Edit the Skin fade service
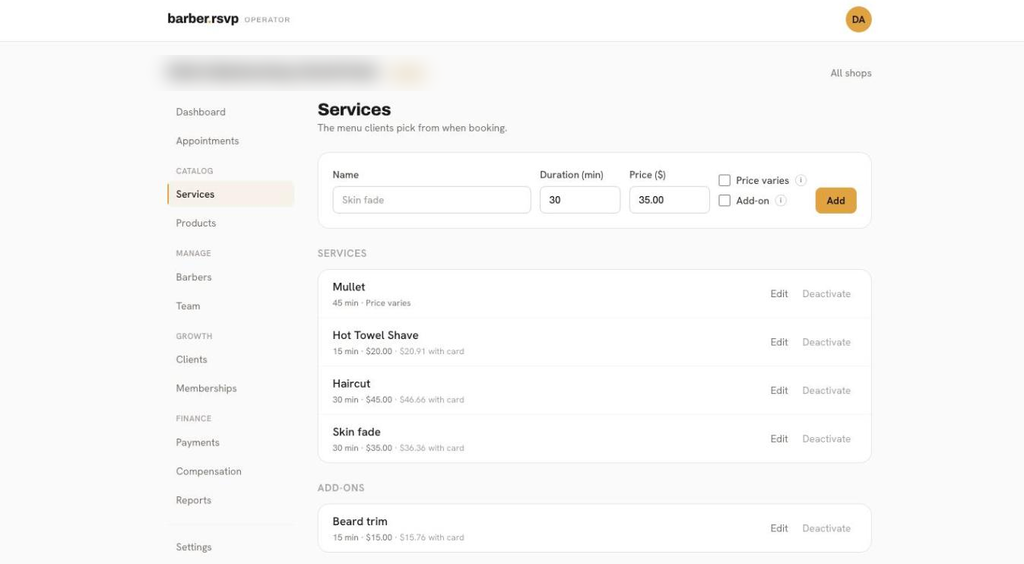1024x564 pixels. click(778, 439)
